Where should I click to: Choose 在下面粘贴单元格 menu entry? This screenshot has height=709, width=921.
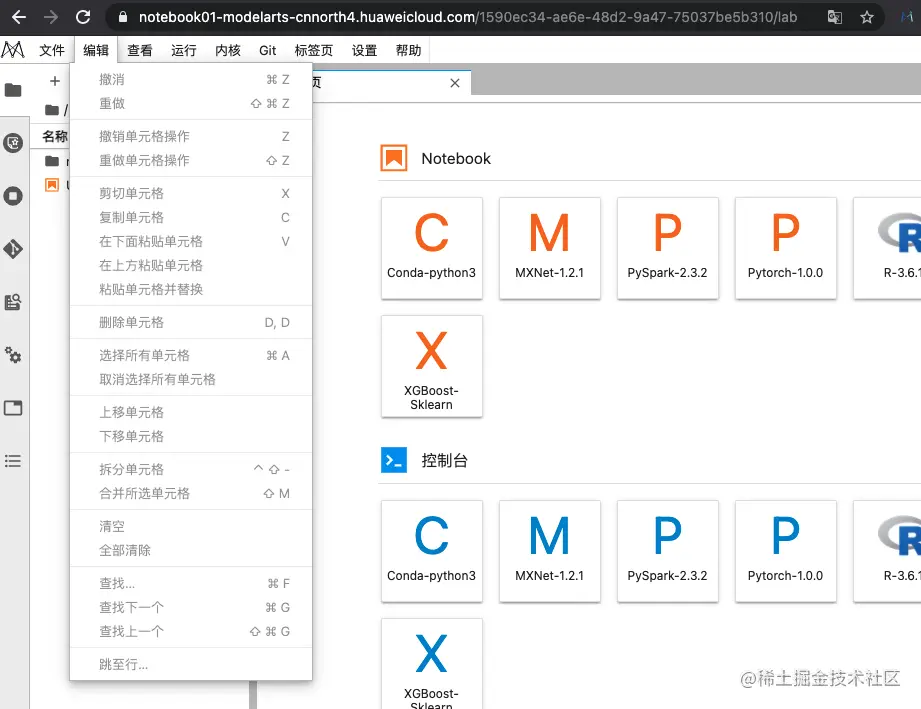click(191, 241)
